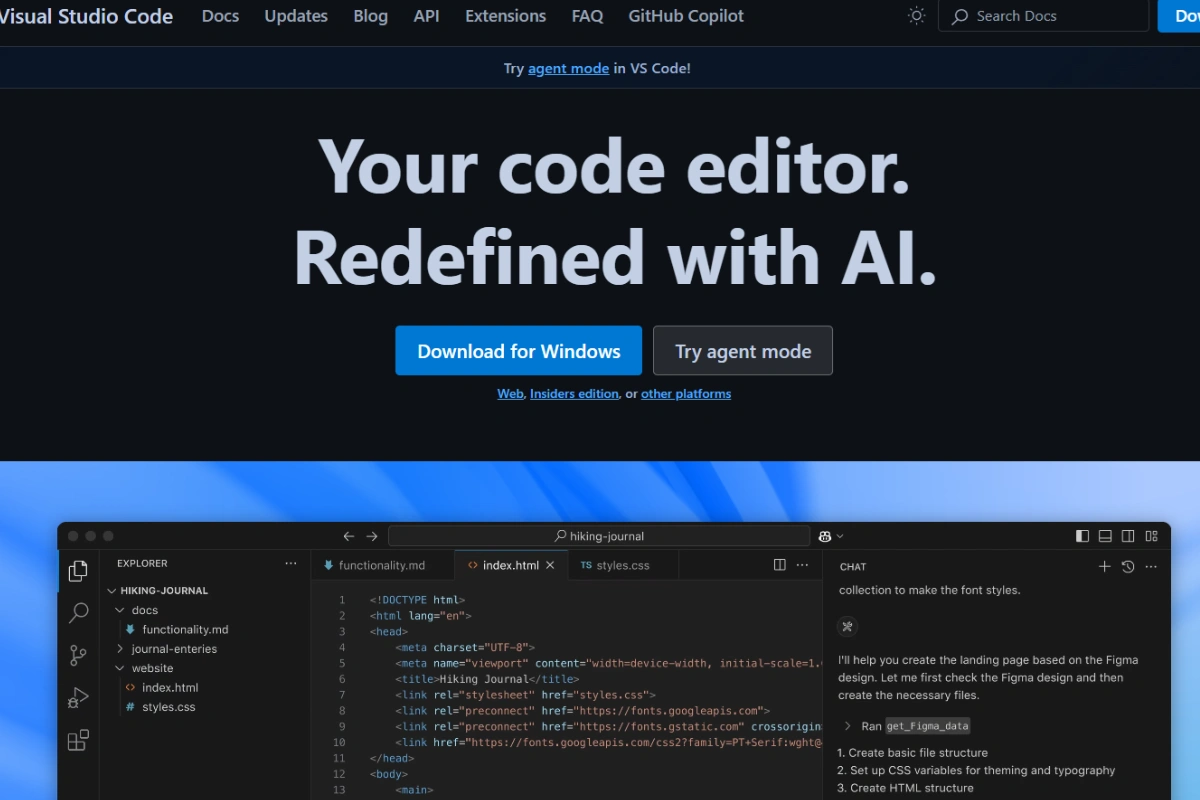
Task: Open editor more actions next to split icon
Action: [x=802, y=565]
